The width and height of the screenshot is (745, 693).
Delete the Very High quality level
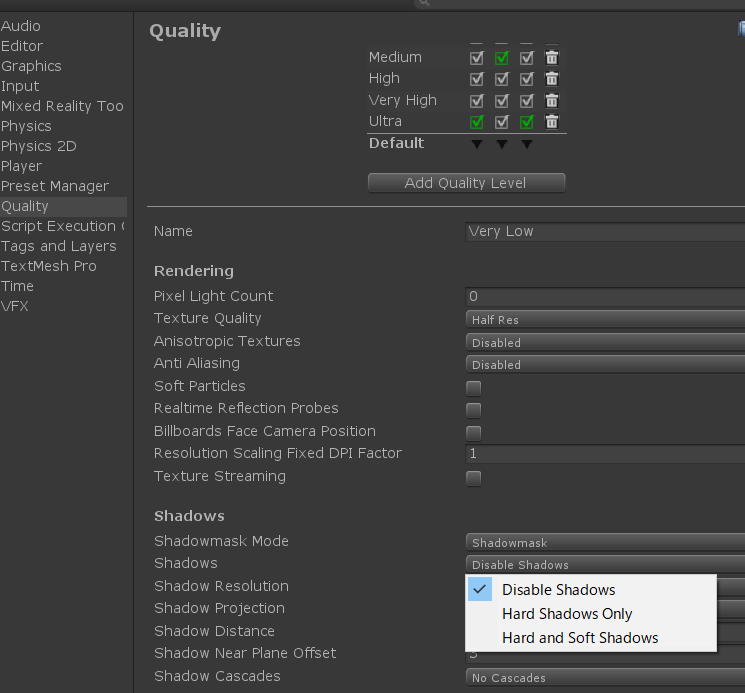click(x=551, y=100)
